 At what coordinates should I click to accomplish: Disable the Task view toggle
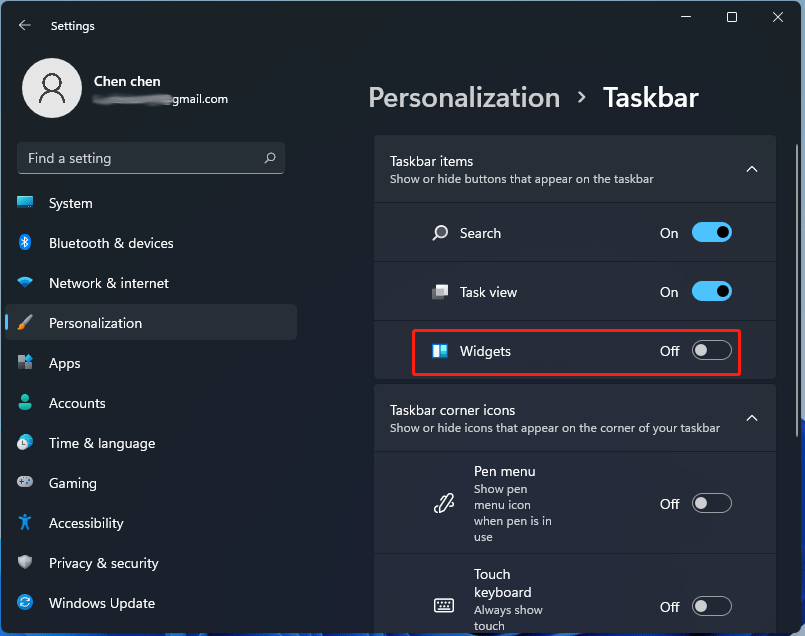click(711, 292)
